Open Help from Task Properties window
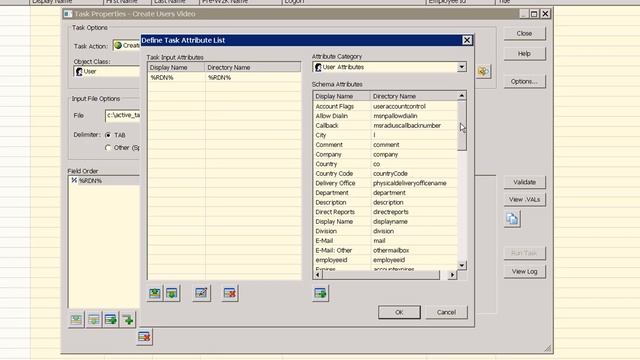 (x=524, y=53)
